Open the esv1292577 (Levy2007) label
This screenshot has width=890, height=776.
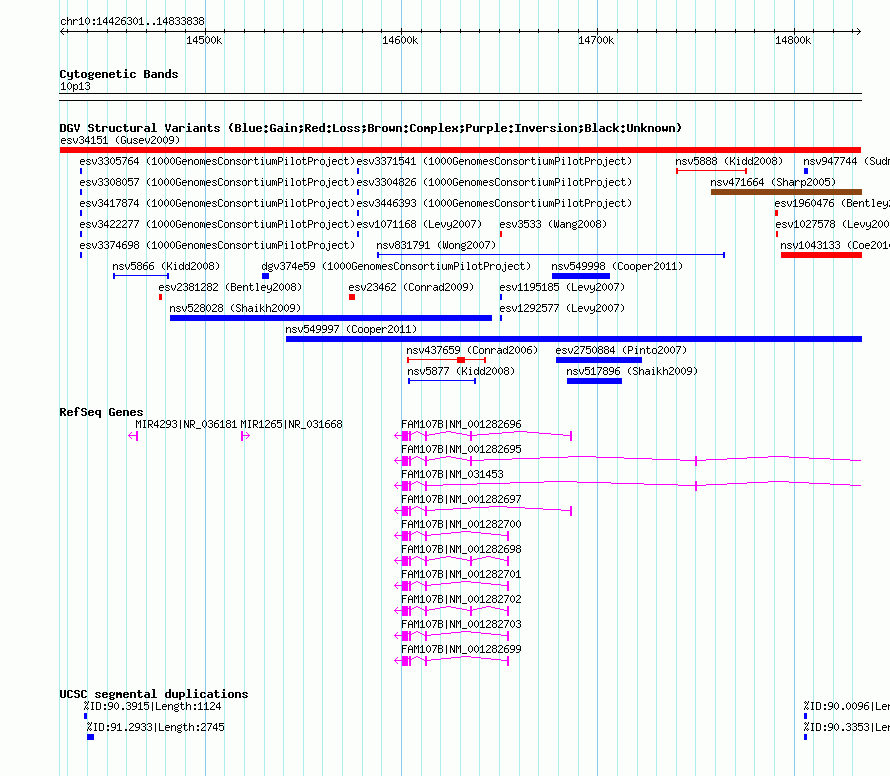pyautogui.click(x=562, y=308)
